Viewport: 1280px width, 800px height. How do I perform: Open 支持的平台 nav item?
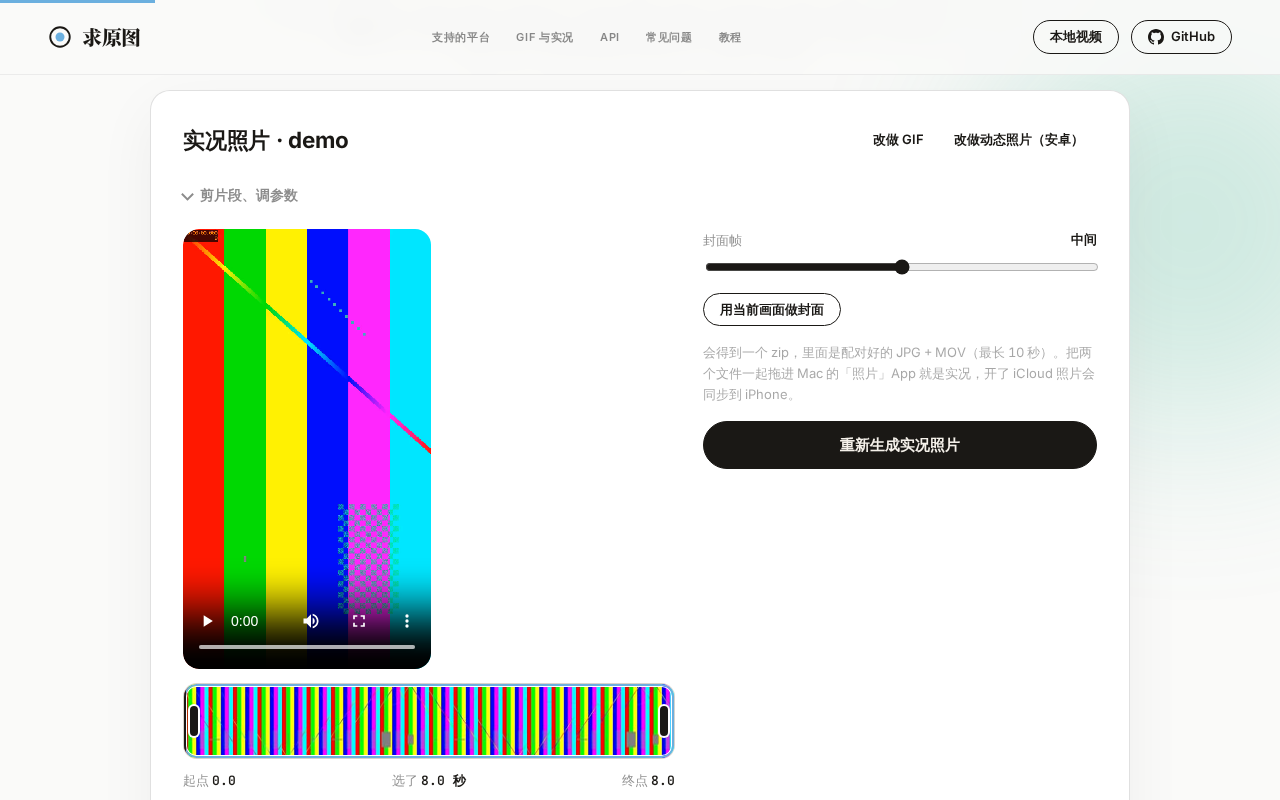click(461, 37)
